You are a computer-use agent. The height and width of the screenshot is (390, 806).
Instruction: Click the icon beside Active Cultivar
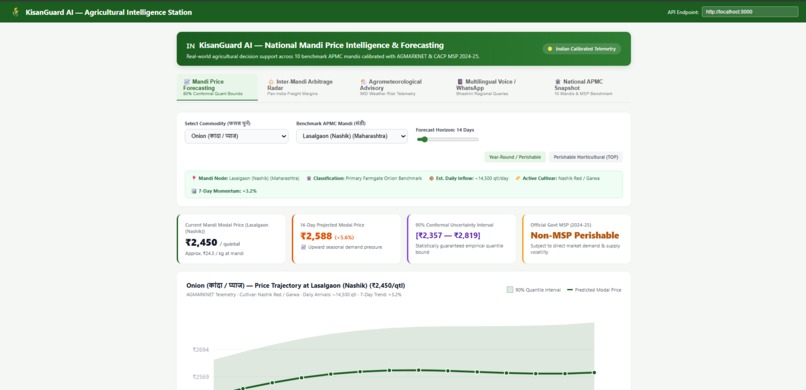click(518, 178)
